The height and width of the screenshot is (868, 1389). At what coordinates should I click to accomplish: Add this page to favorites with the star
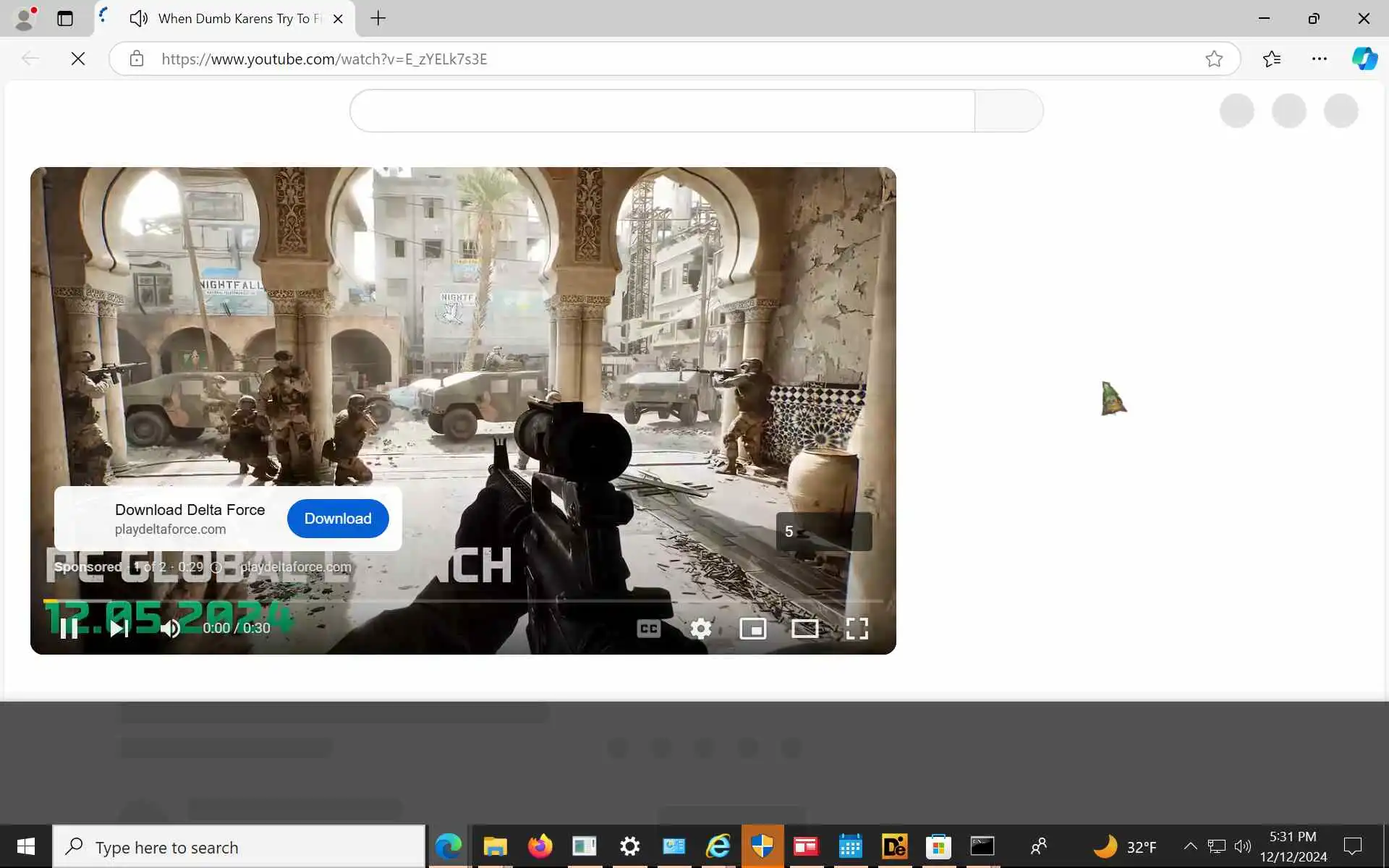[1214, 59]
